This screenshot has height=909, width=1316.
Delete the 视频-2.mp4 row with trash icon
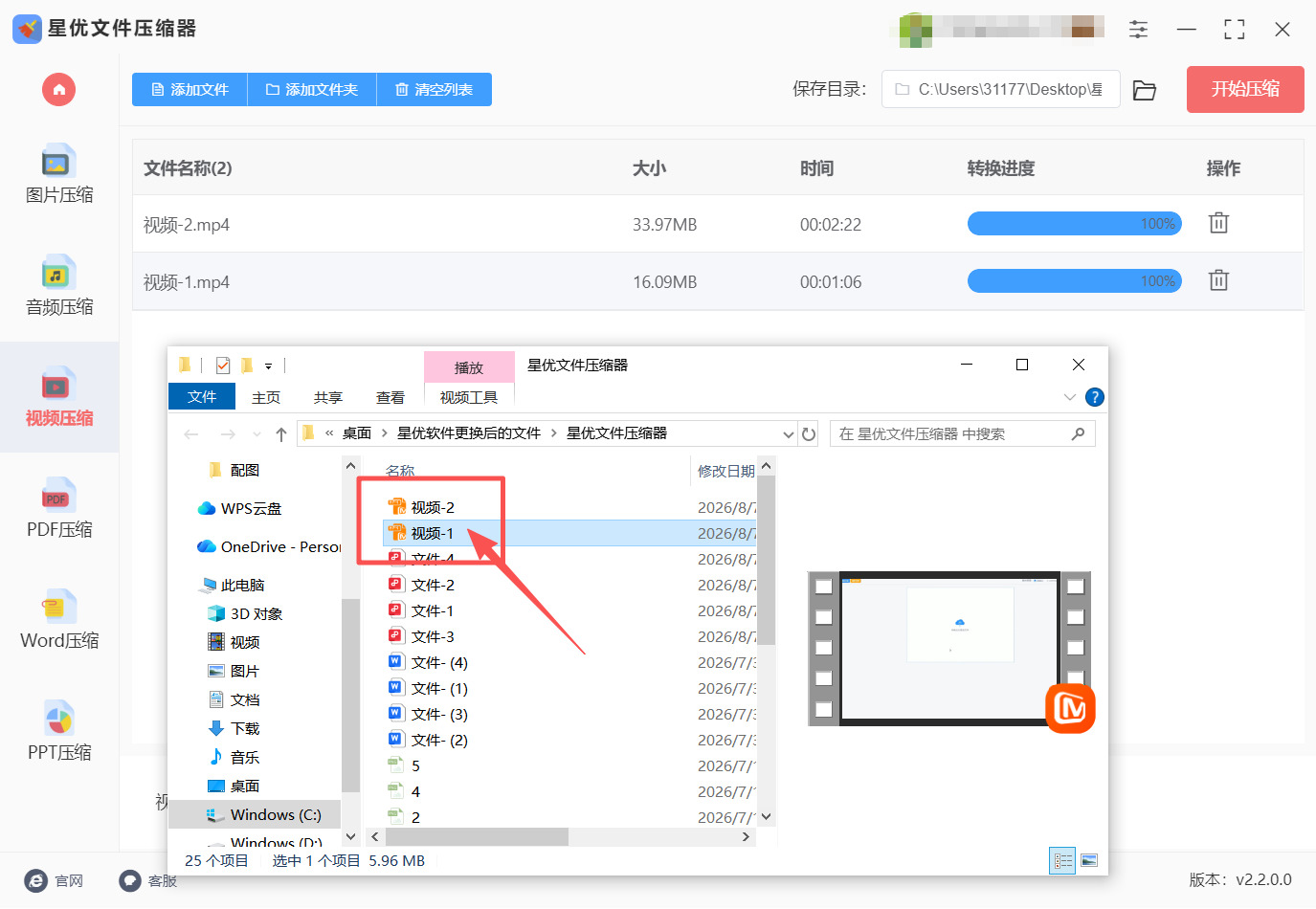pyautogui.click(x=1218, y=223)
